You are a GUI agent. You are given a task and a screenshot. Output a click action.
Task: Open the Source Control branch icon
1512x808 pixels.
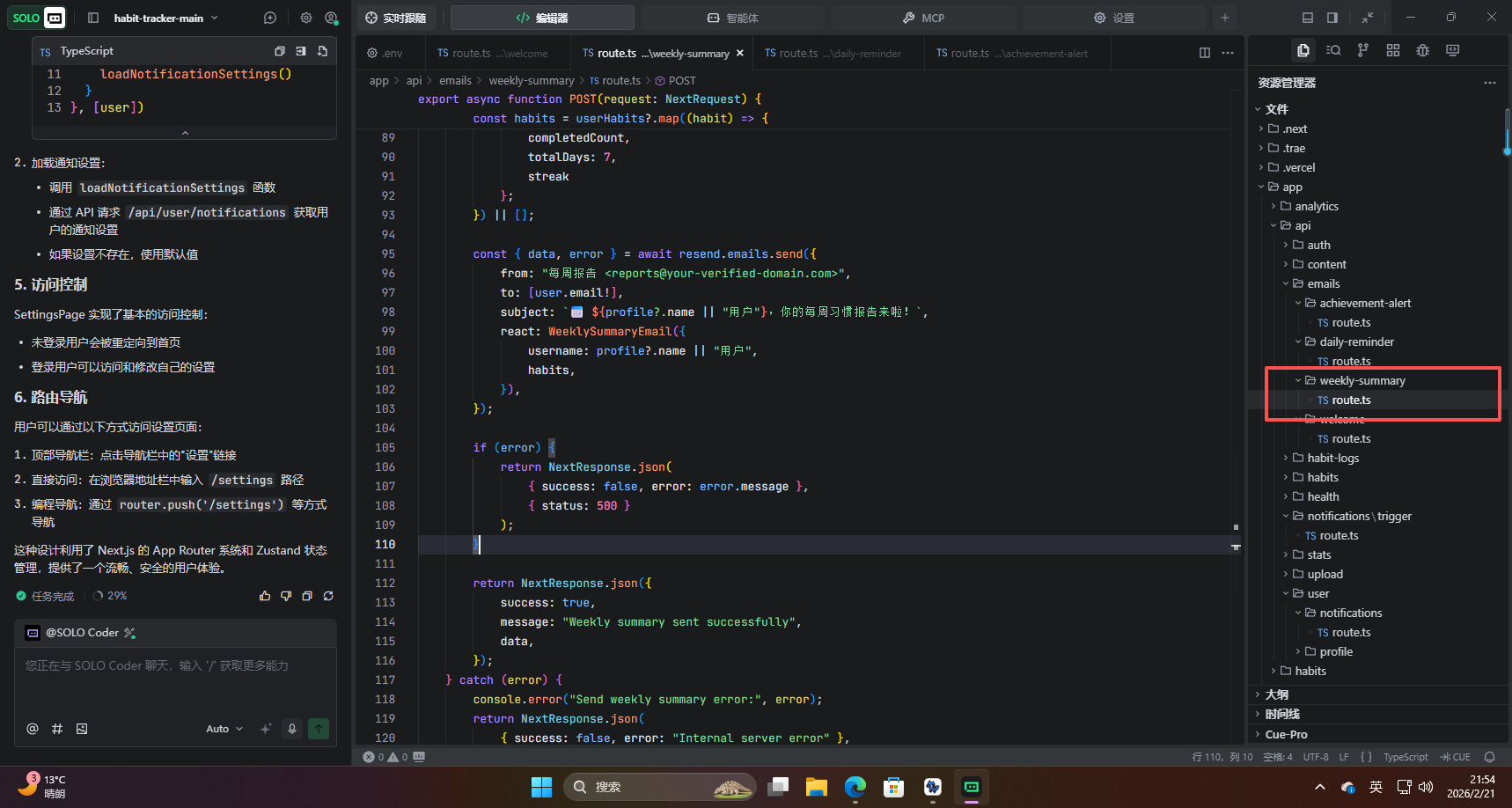(x=1363, y=50)
